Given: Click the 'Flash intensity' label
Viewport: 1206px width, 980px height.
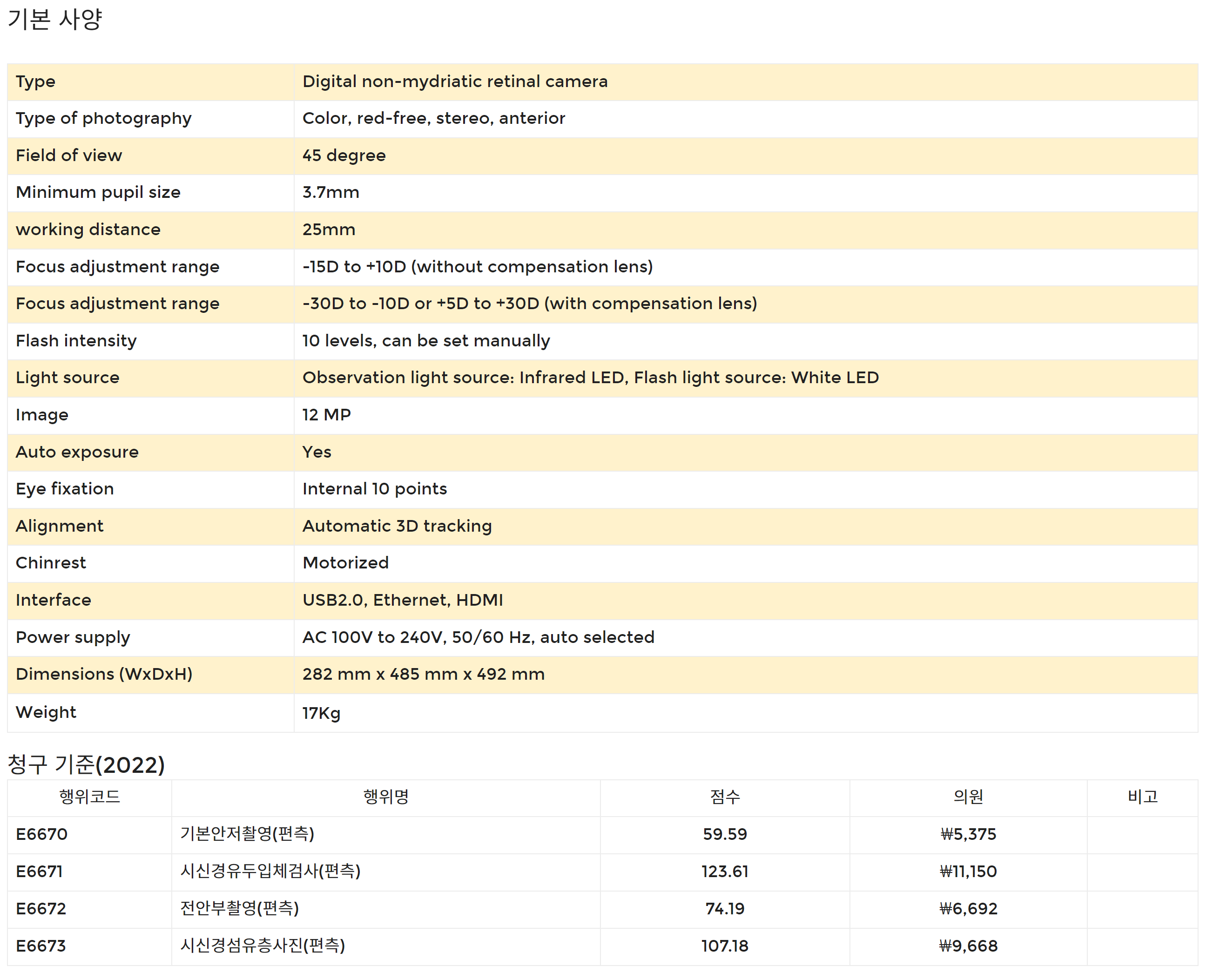Looking at the screenshot, I should click(x=76, y=341).
